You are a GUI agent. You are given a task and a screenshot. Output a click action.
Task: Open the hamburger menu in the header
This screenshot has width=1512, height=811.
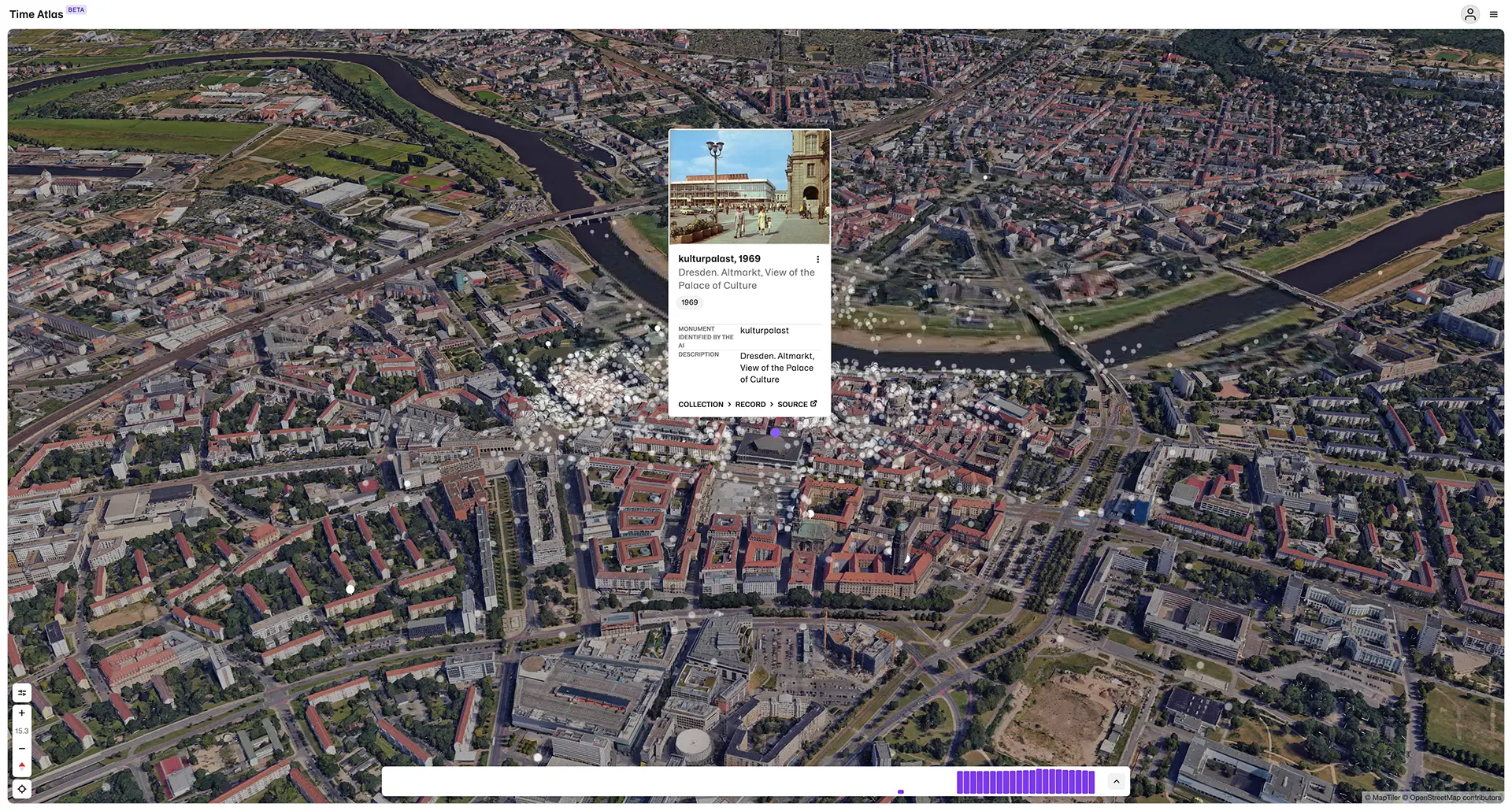pos(1493,14)
